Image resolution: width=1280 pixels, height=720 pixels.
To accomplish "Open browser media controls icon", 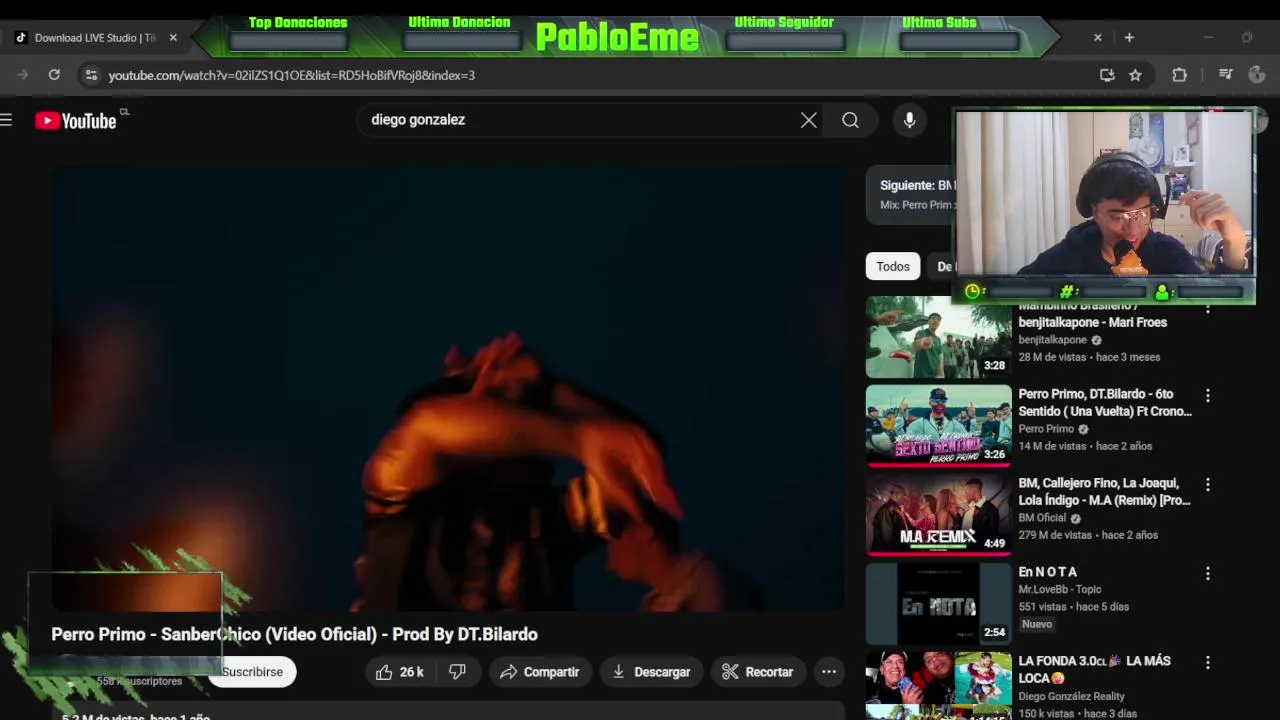I will (x=1225, y=75).
